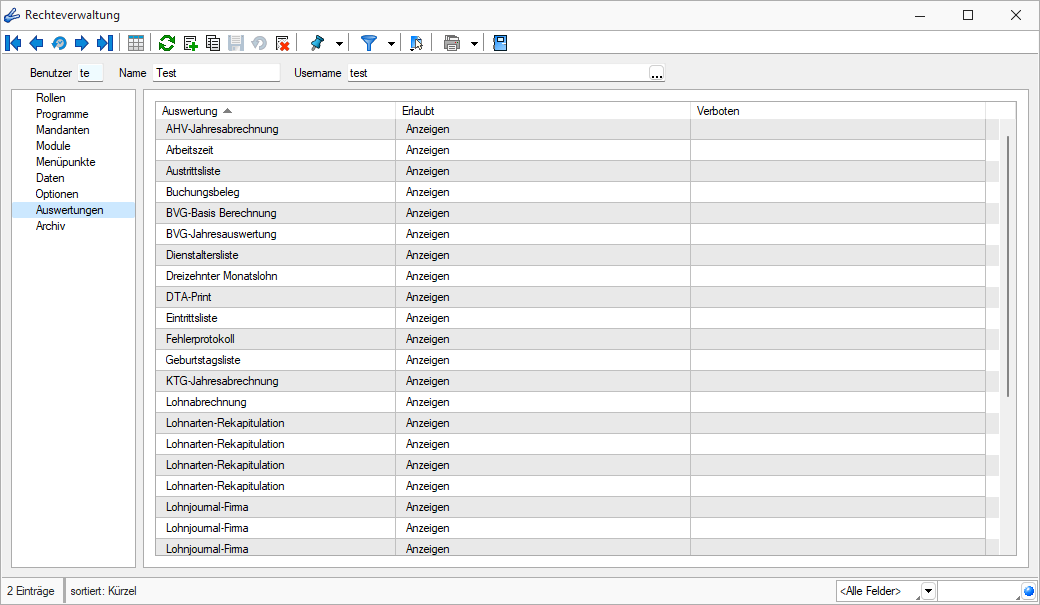
Task: Go to the previous record
Action: click(x=36, y=43)
